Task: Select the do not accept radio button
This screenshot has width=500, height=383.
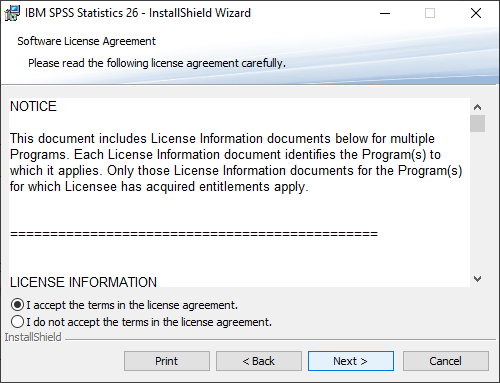Action: tap(17, 322)
